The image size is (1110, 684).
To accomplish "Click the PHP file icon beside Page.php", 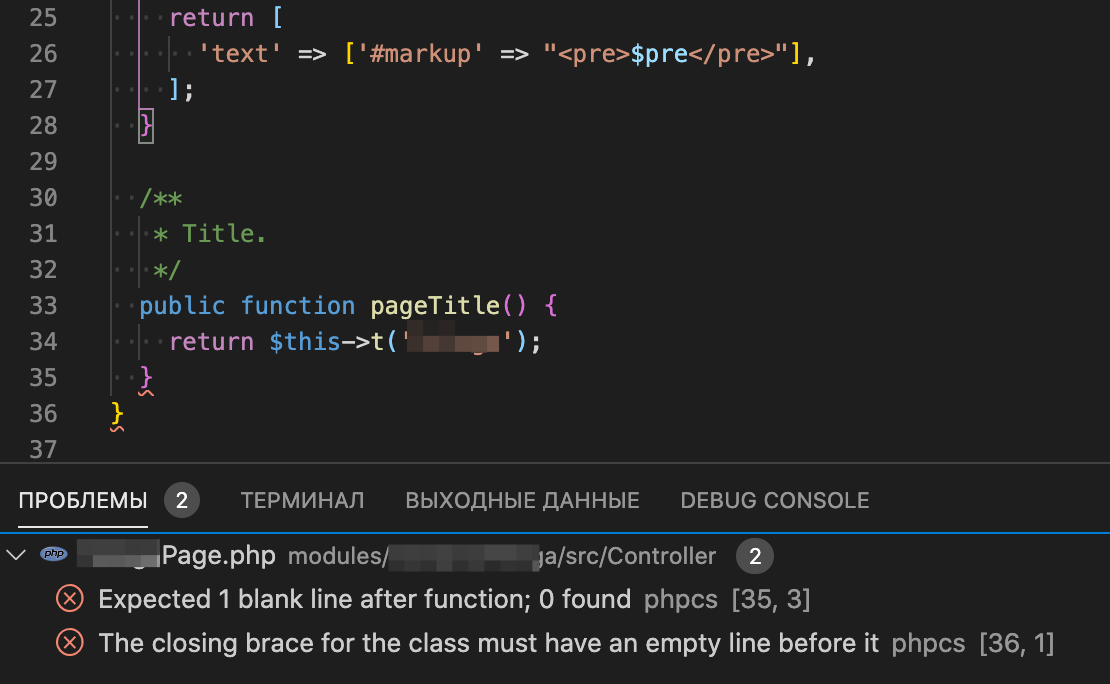I will [x=54, y=554].
